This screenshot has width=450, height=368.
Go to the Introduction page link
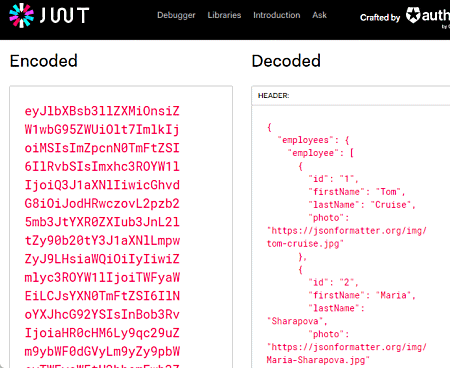pyautogui.click(x=277, y=15)
